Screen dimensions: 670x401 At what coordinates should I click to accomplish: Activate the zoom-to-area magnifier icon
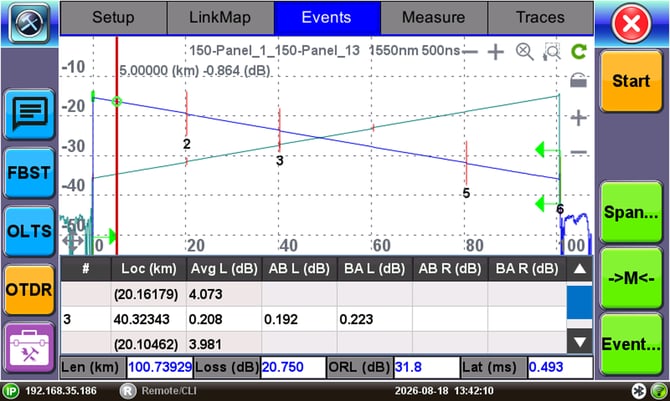552,52
